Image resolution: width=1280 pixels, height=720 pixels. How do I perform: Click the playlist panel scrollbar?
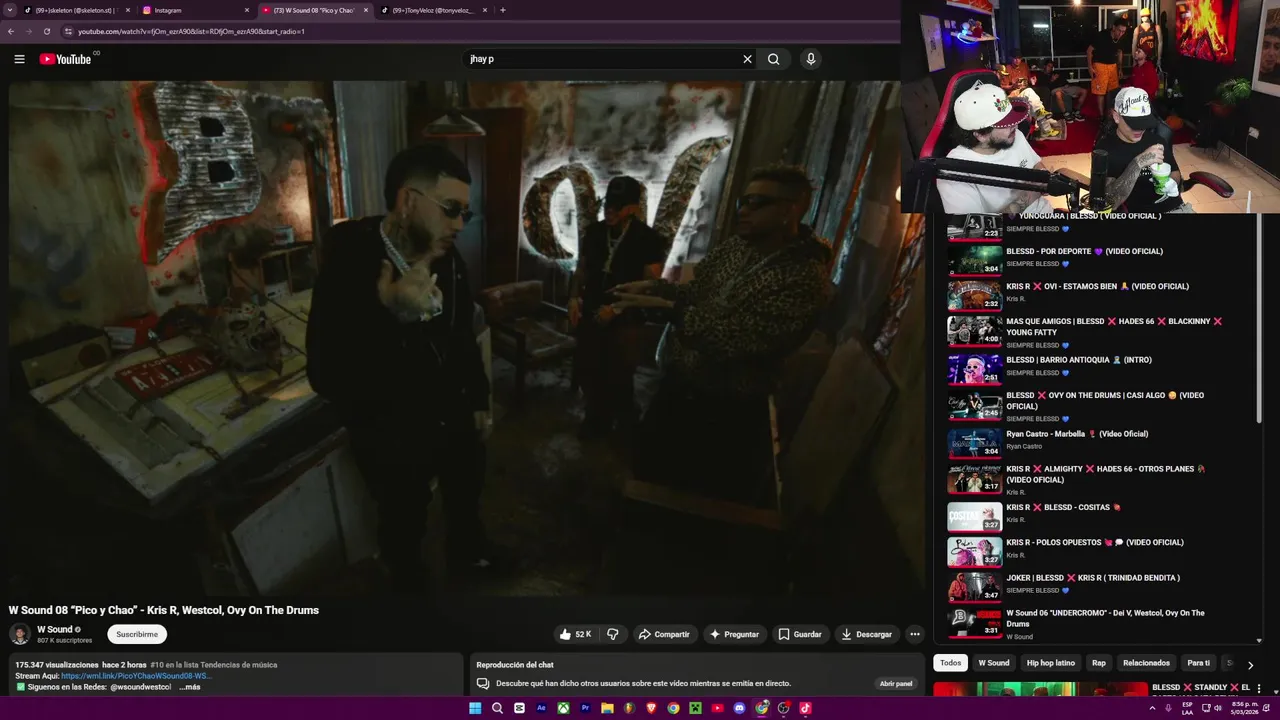coord(1258,320)
